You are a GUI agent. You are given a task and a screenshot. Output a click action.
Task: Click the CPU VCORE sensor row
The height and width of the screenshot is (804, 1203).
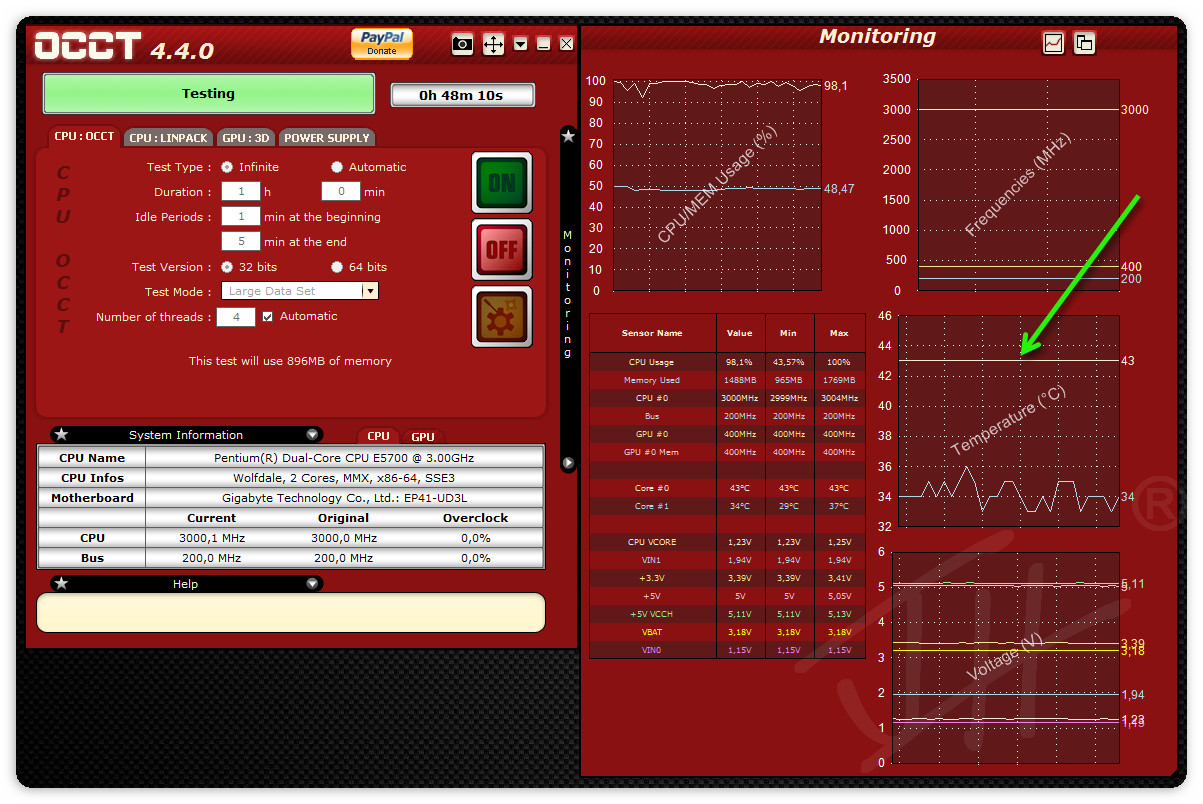727,542
